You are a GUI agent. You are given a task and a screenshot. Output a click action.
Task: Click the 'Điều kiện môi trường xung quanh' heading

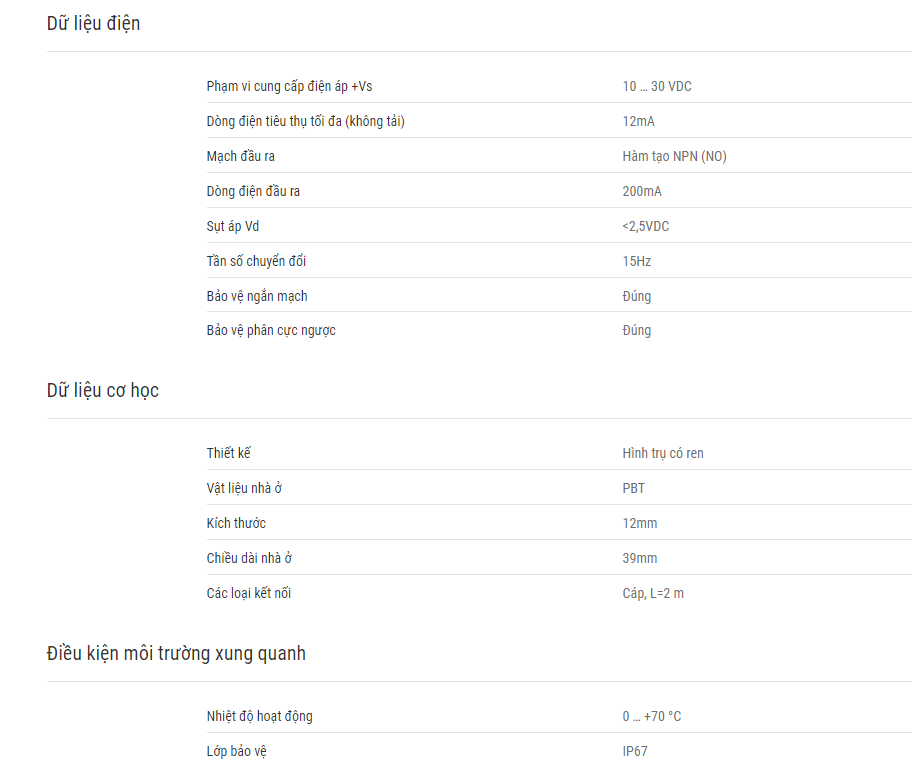click(x=176, y=653)
